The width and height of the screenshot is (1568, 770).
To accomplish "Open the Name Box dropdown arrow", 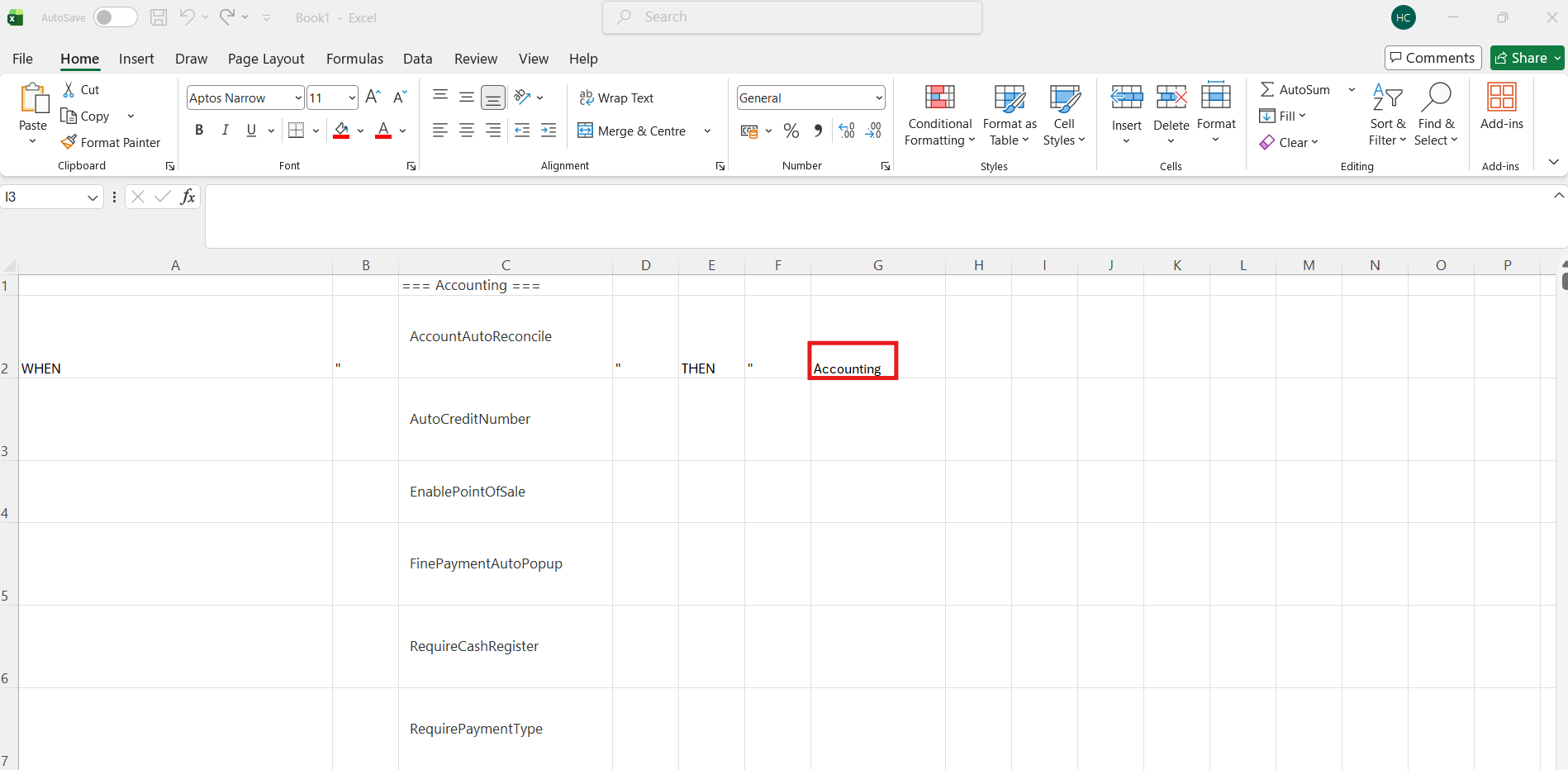I will tap(93, 197).
